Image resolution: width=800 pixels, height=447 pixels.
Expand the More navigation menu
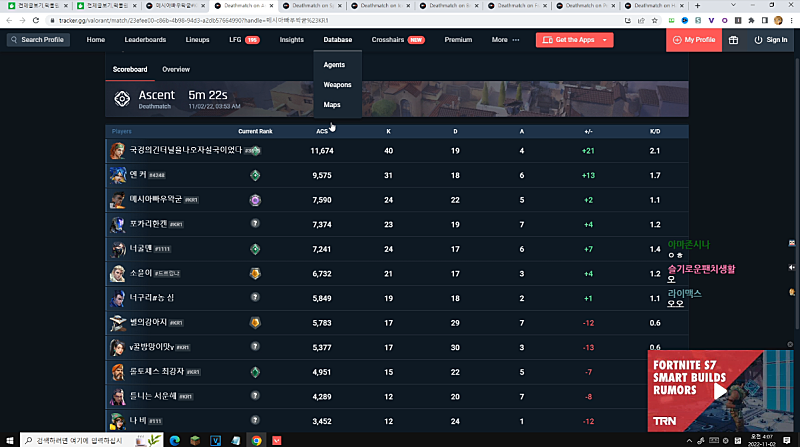point(505,40)
